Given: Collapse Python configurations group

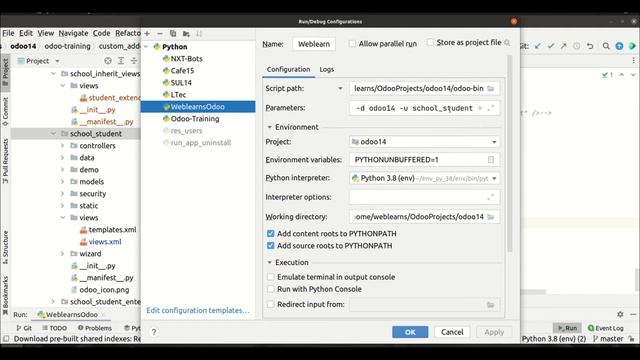Looking at the screenshot, I should [146, 47].
